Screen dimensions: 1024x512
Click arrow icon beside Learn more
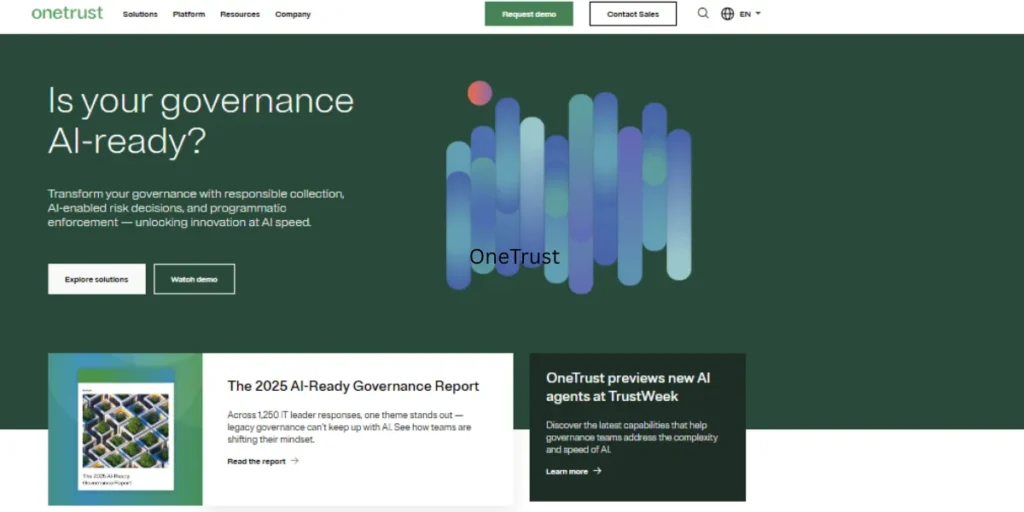tap(597, 470)
